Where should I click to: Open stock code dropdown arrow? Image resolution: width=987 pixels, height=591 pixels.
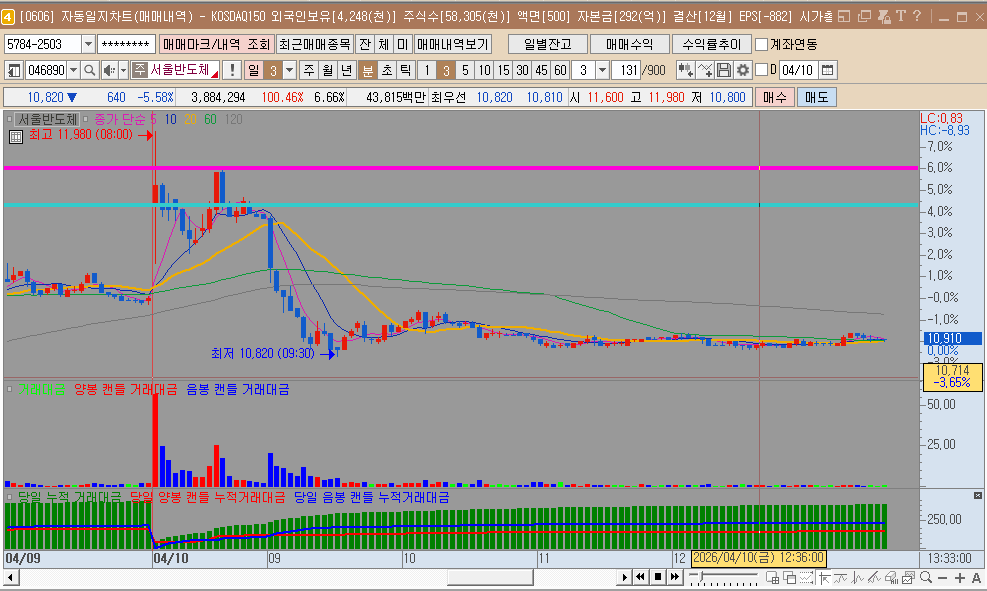[74, 70]
